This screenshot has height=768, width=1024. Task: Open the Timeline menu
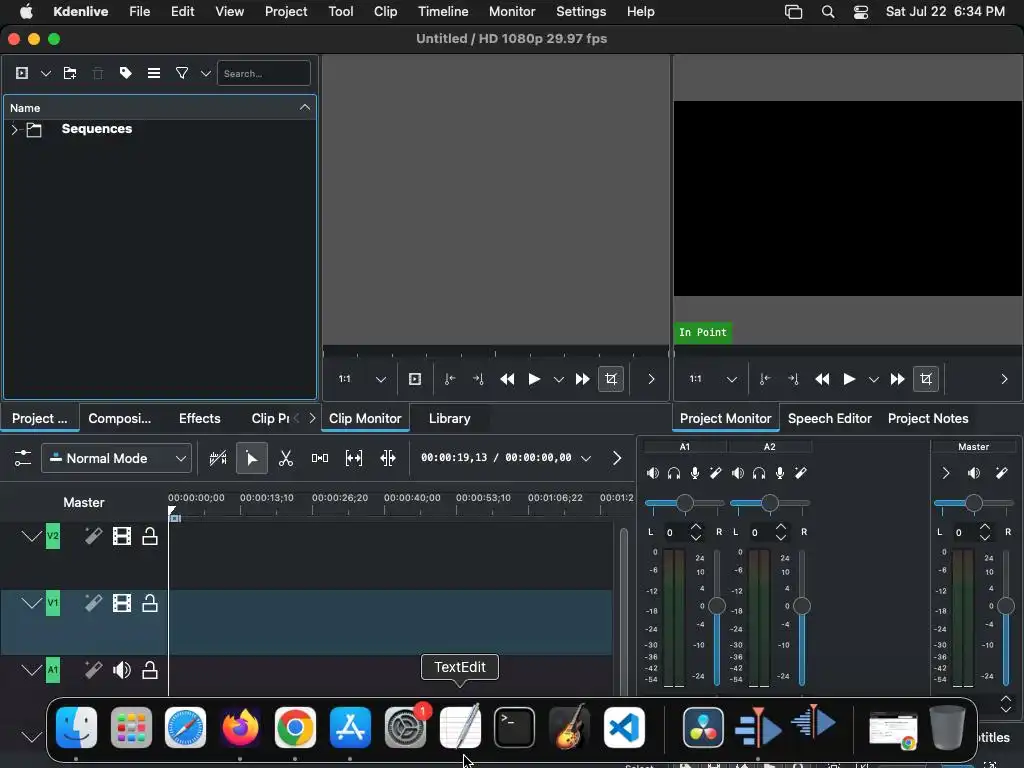[443, 12]
